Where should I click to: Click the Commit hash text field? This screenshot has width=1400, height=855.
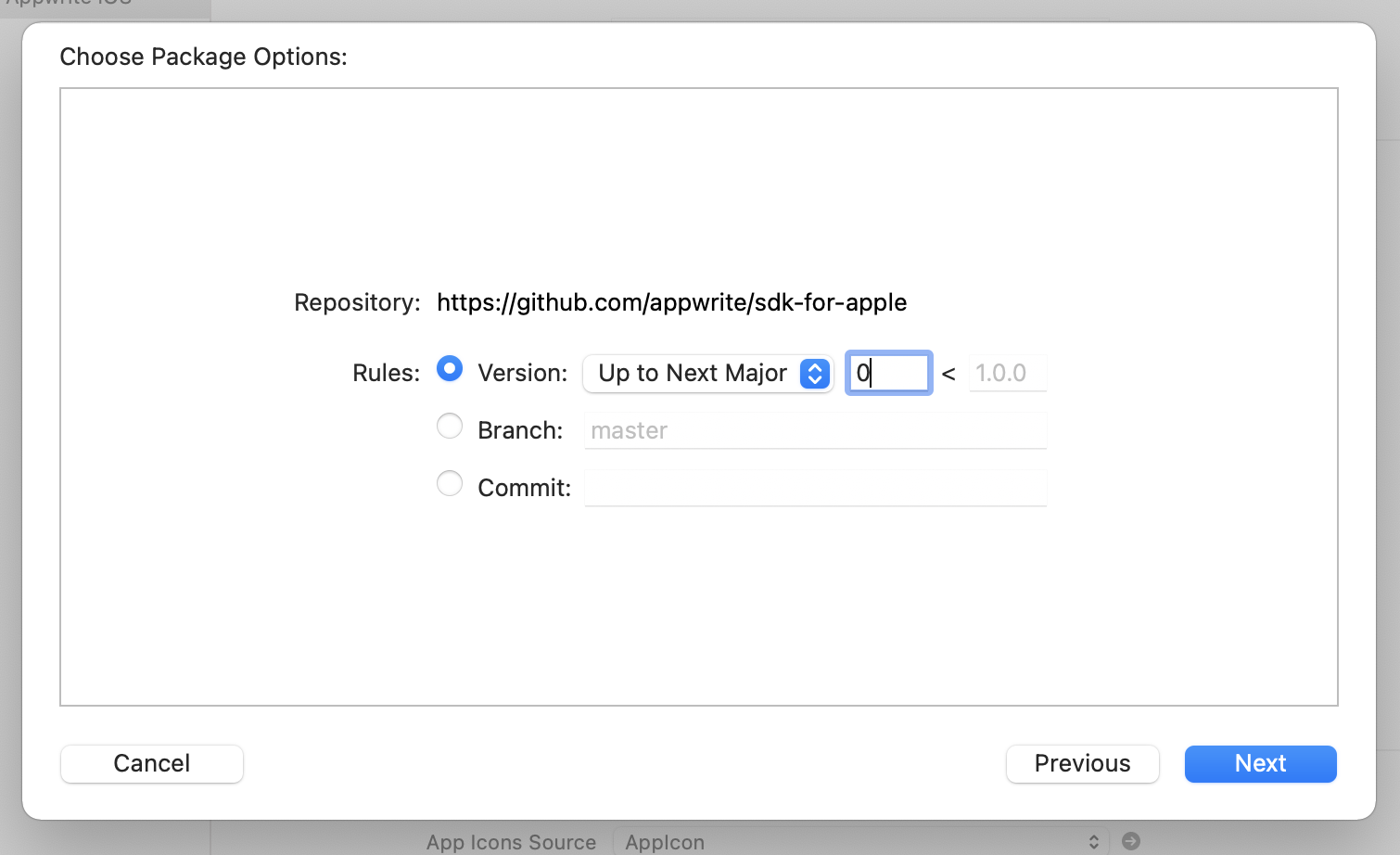pos(815,489)
